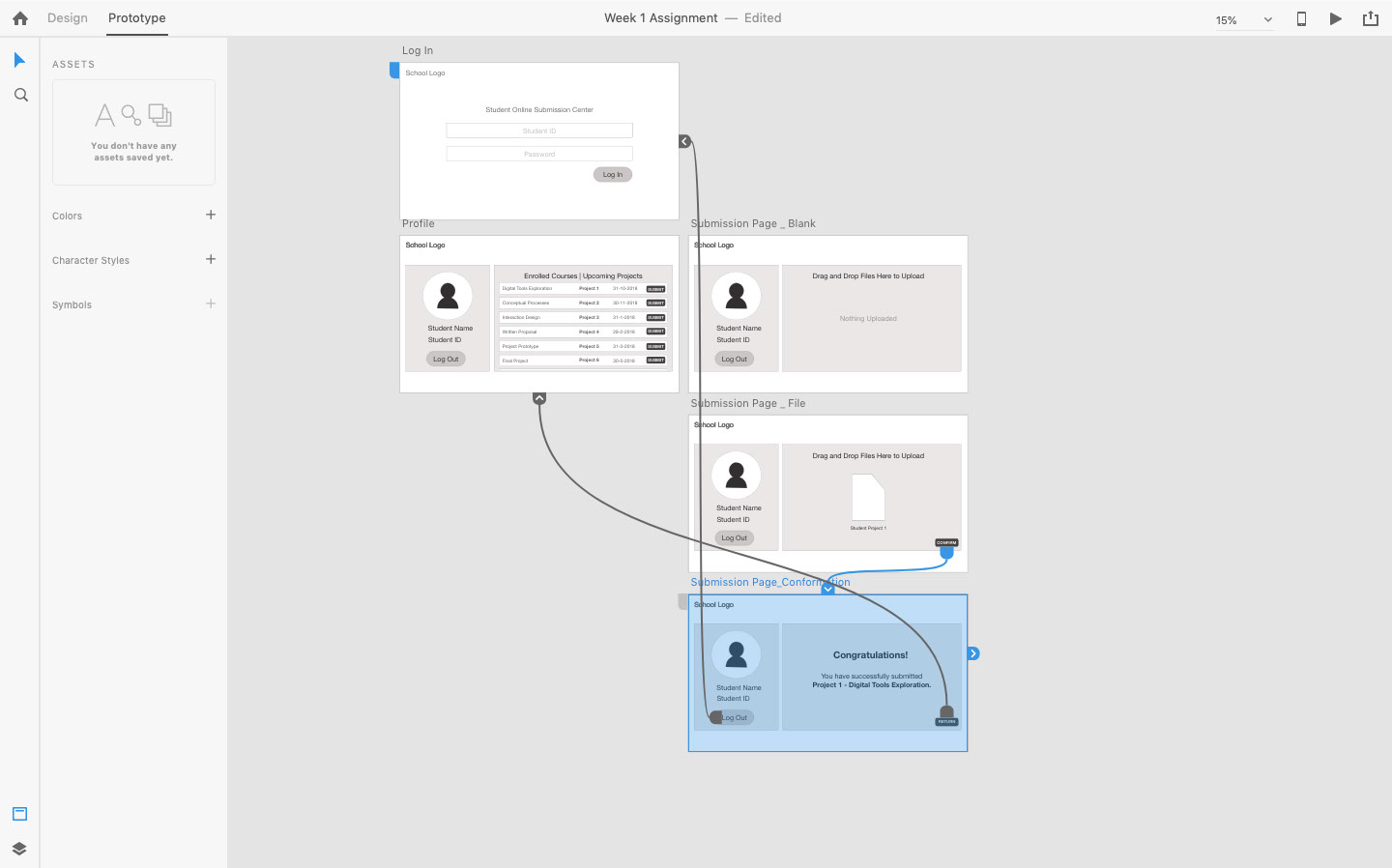Open the Layers panel icon
Viewport: 1392px width, 868px height.
[x=19, y=849]
